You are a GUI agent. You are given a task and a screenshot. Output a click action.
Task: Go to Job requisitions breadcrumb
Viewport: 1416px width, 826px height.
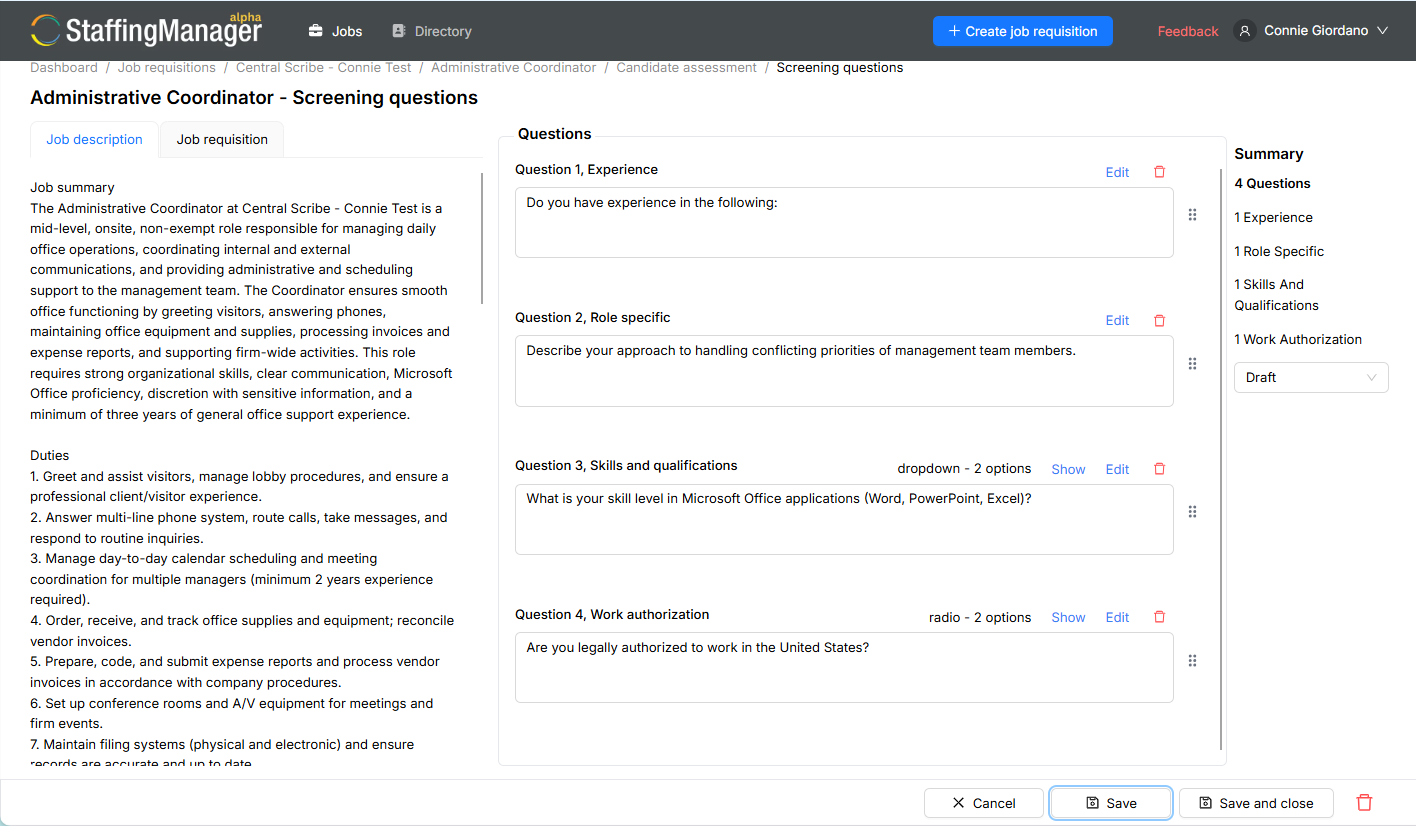coord(167,68)
